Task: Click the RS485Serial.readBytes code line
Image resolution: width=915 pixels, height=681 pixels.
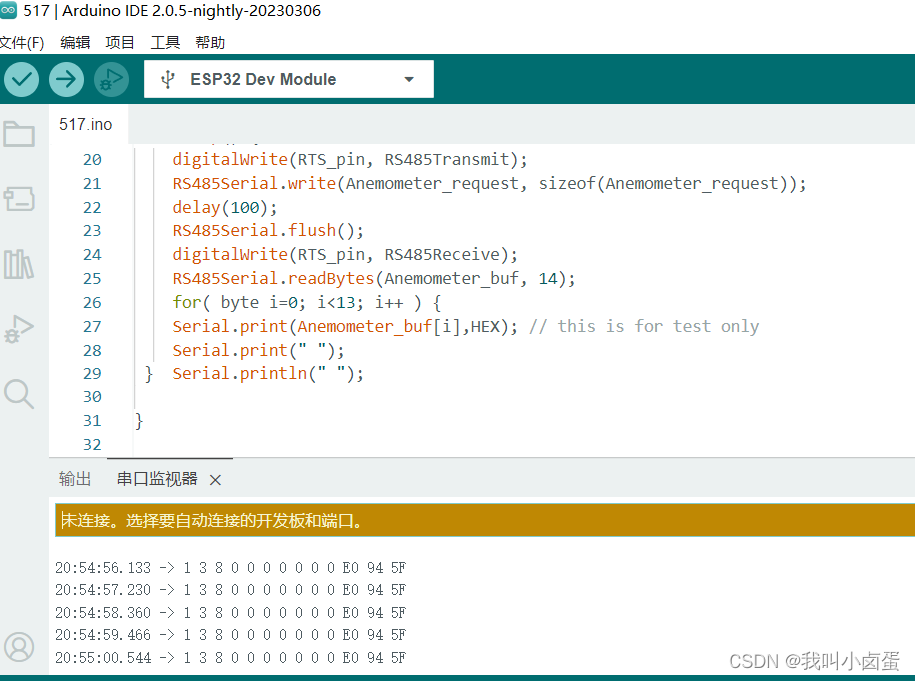Action: click(x=373, y=278)
